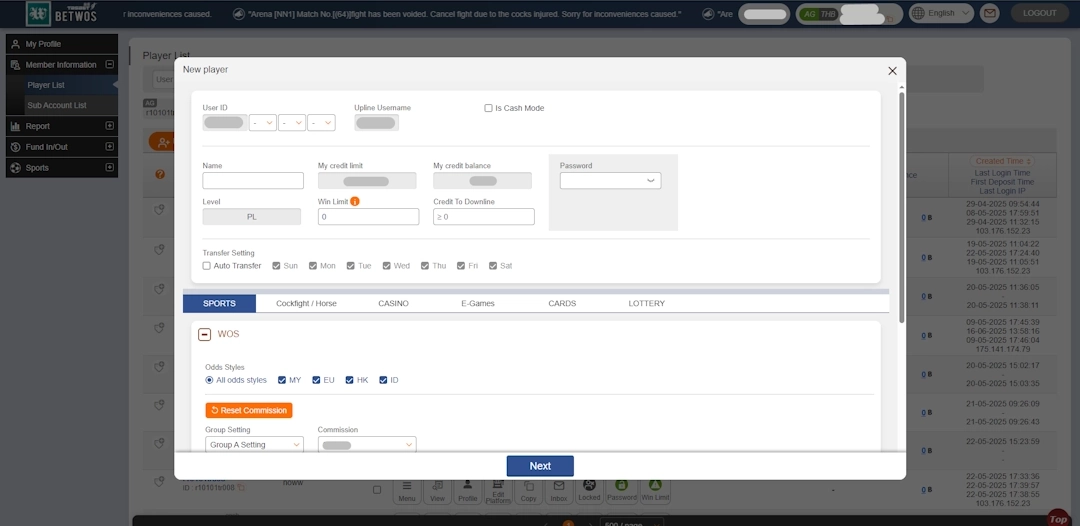Click Win Limit icon in bottom row
This screenshot has height=526, width=1080.
coord(655,490)
